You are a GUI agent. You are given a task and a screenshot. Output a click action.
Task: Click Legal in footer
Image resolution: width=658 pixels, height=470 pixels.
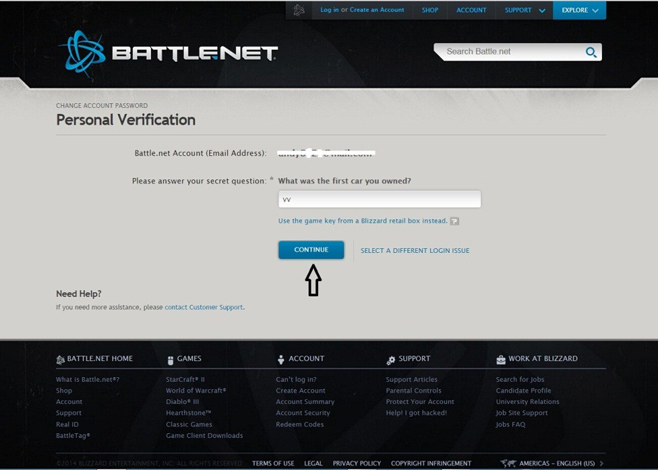(x=313, y=463)
